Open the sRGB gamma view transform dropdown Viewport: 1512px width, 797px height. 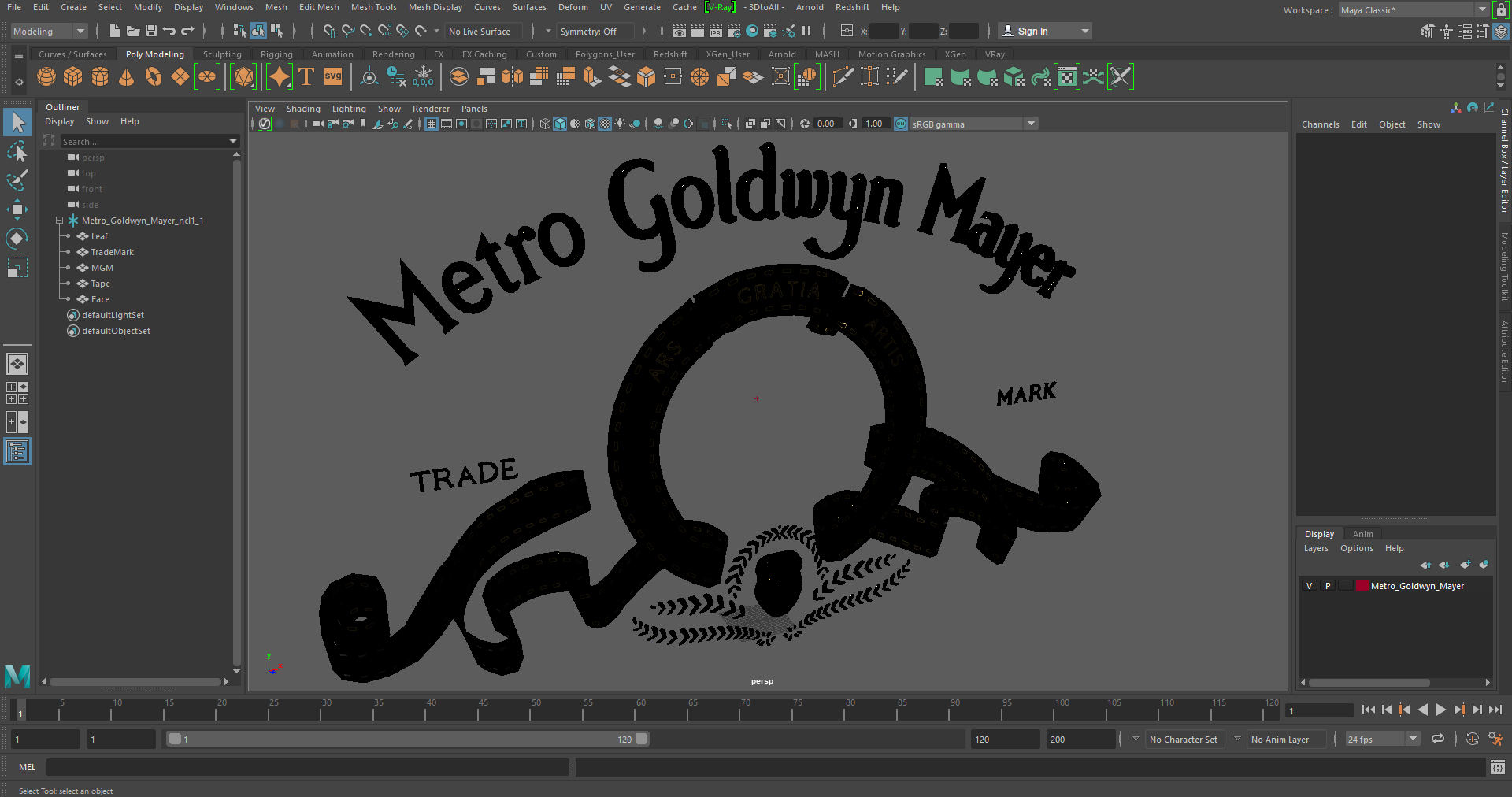pyautogui.click(x=974, y=124)
